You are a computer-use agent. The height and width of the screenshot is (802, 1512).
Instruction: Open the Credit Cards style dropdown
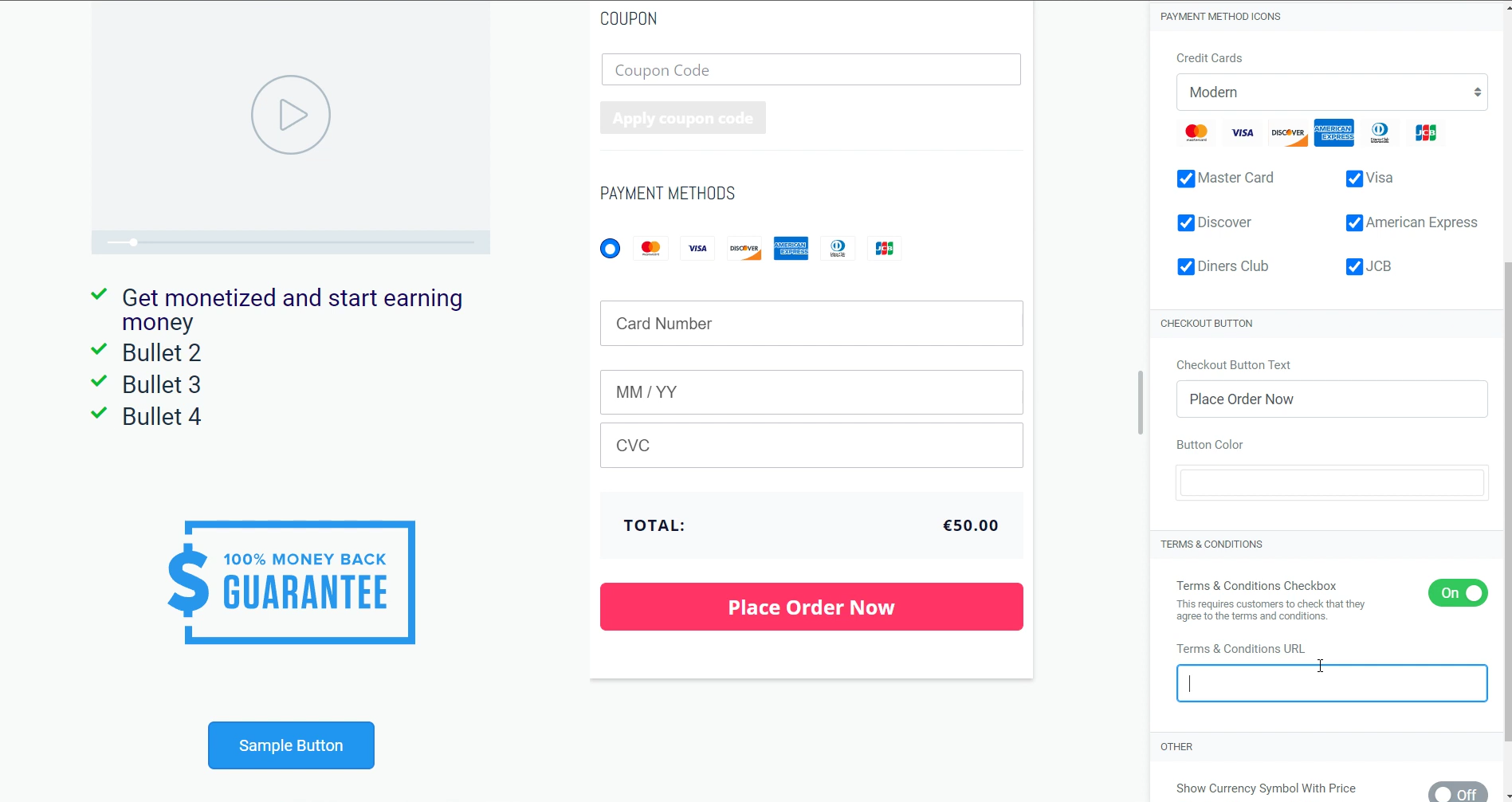(1332, 92)
